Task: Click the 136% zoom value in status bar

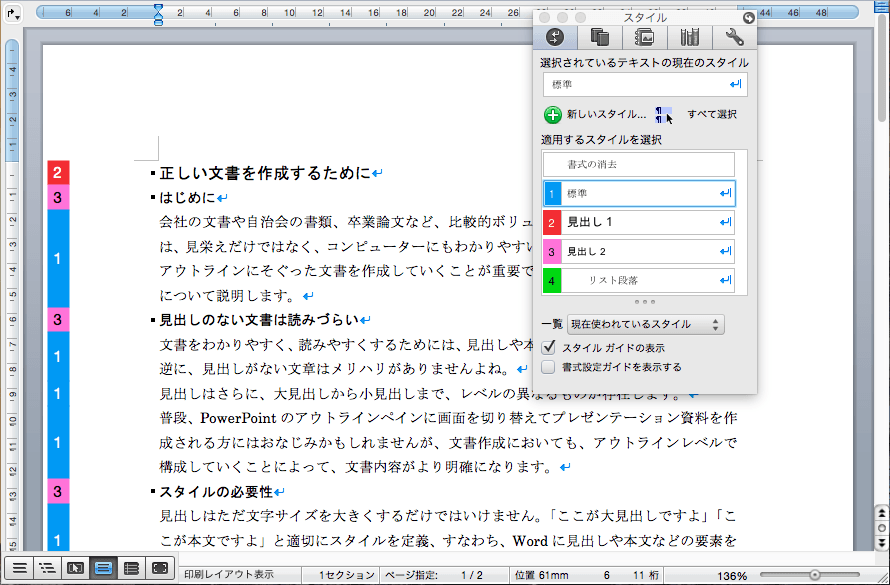Action: (732, 575)
